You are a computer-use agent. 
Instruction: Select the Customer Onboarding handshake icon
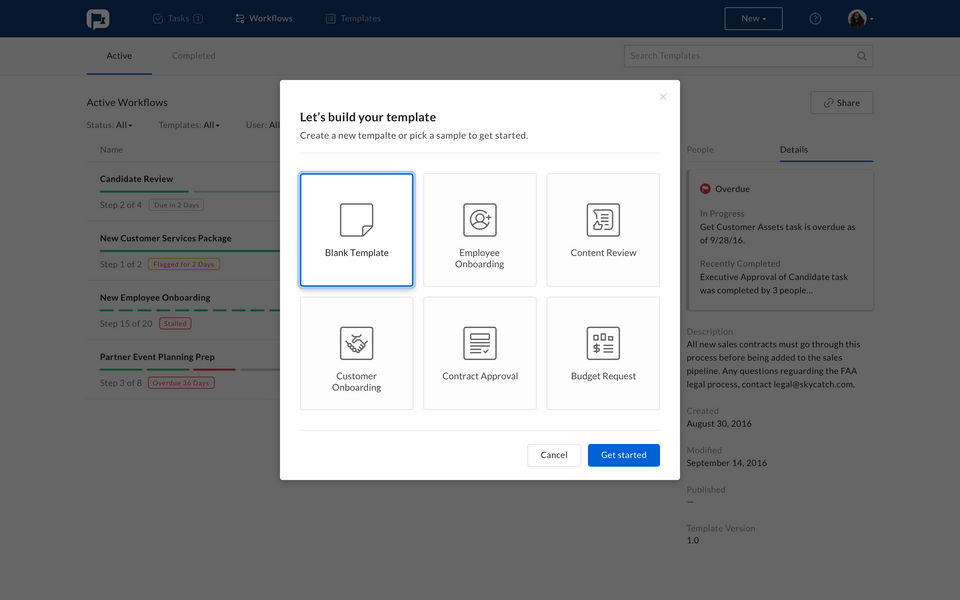356,343
